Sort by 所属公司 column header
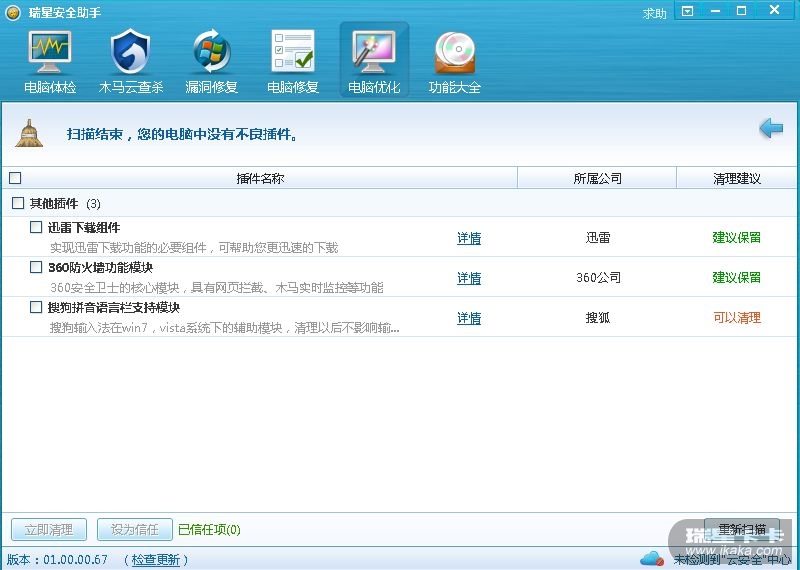The width and height of the screenshot is (800, 570). (x=597, y=178)
